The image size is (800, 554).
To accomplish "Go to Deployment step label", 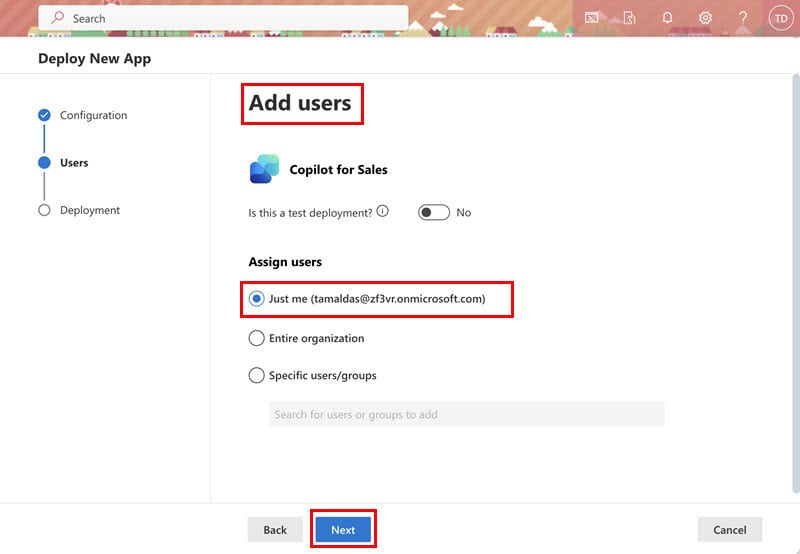I will point(90,210).
